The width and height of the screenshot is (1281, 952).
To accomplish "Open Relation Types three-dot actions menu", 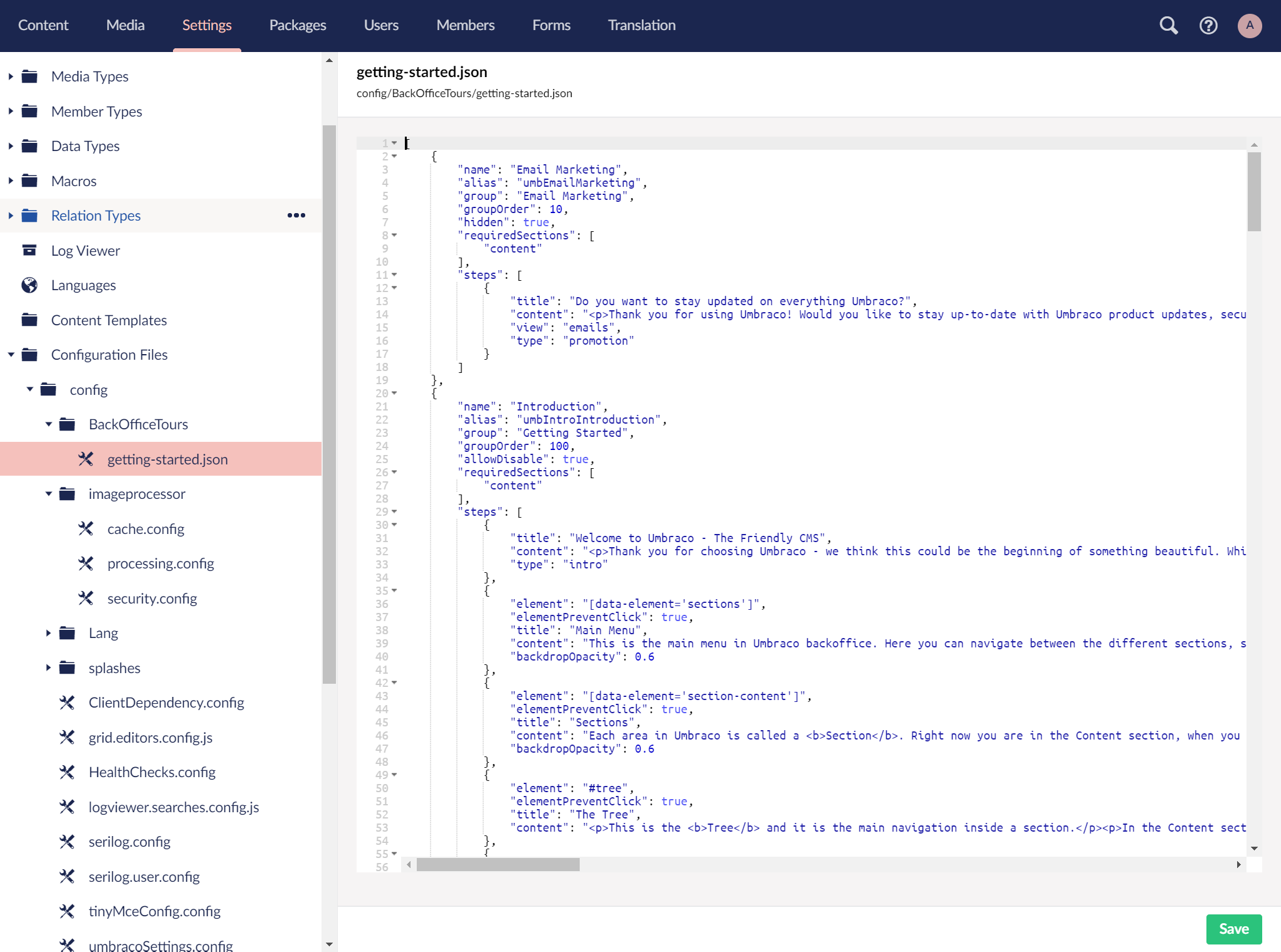I will pyautogui.click(x=296, y=216).
